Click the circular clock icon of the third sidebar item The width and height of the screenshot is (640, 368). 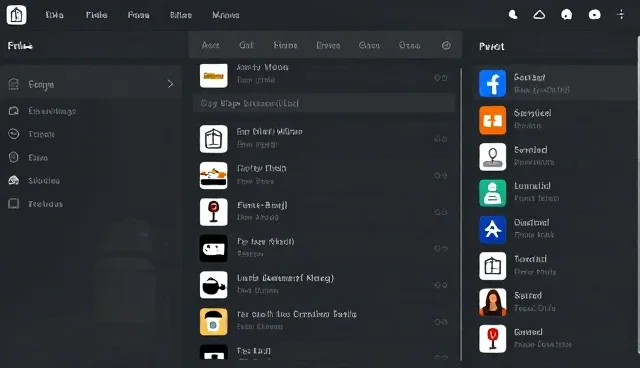pos(14,134)
